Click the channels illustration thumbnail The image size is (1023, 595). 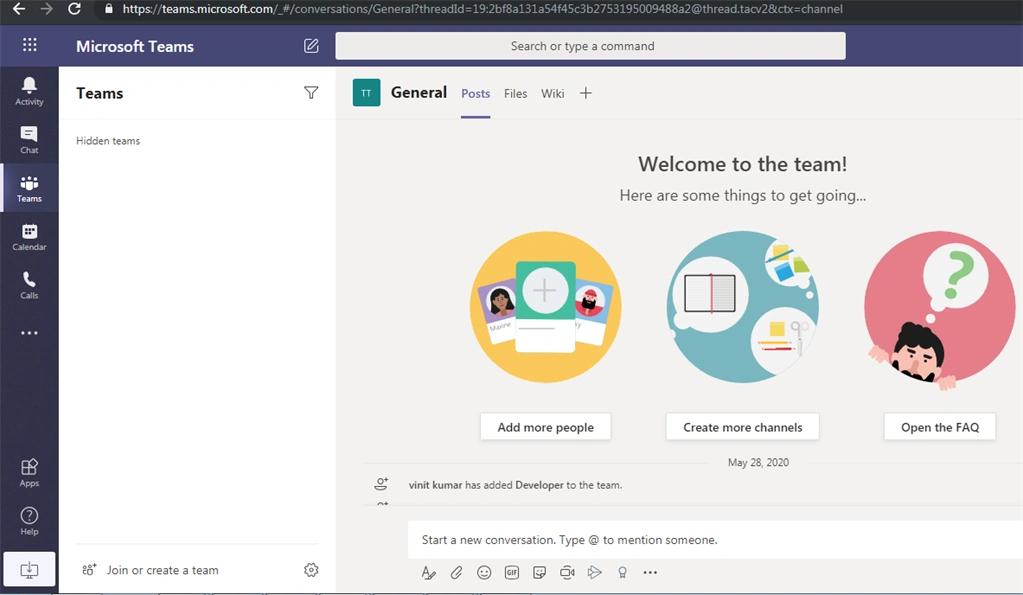[x=742, y=307]
